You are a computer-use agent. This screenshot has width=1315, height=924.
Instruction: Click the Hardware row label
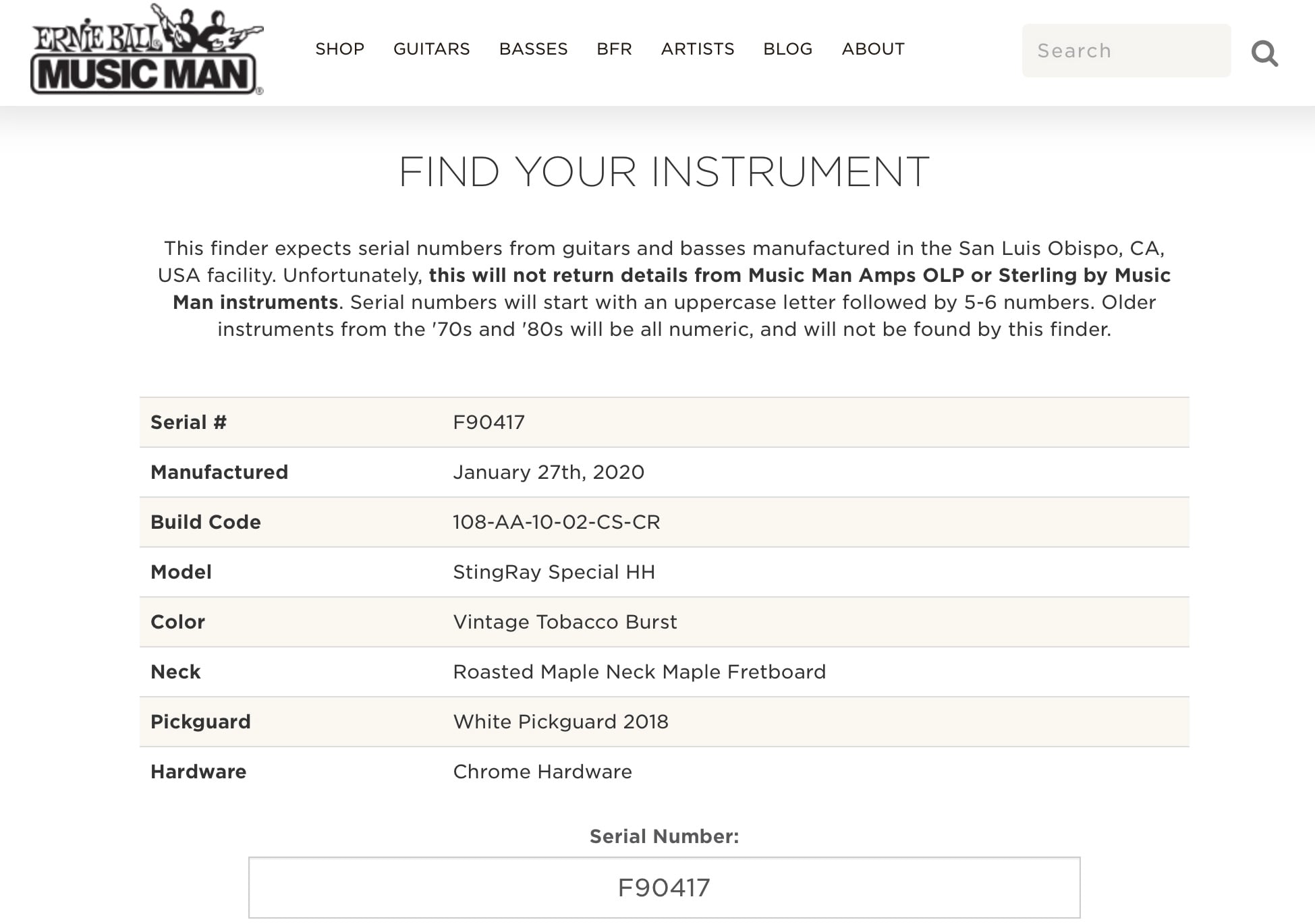198,772
